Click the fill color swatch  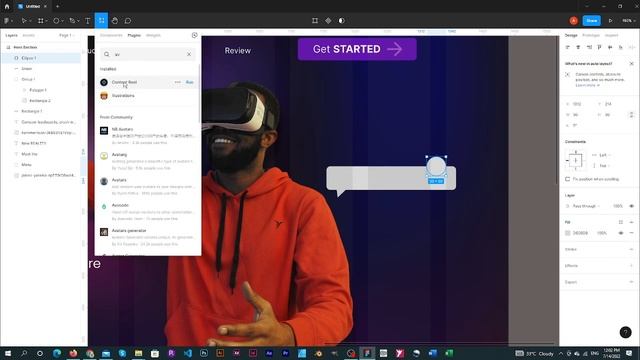[568, 233]
